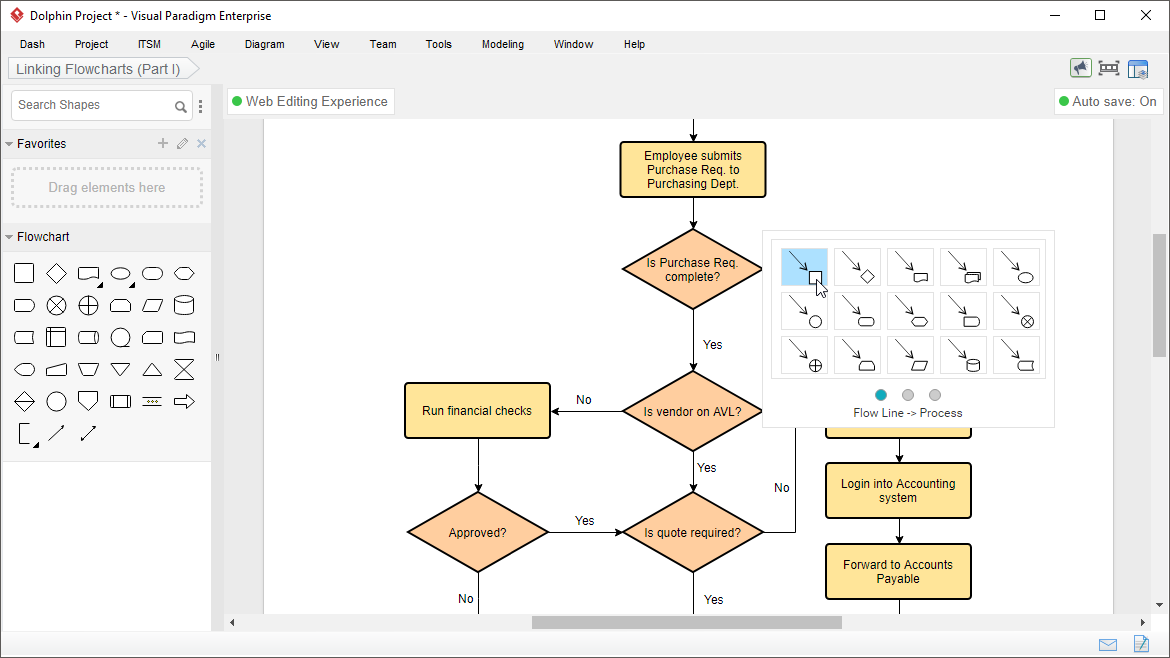Open the three-dot menu beside Search Shapes
The height and width of the screenshot is (658, 1170).
200,105
